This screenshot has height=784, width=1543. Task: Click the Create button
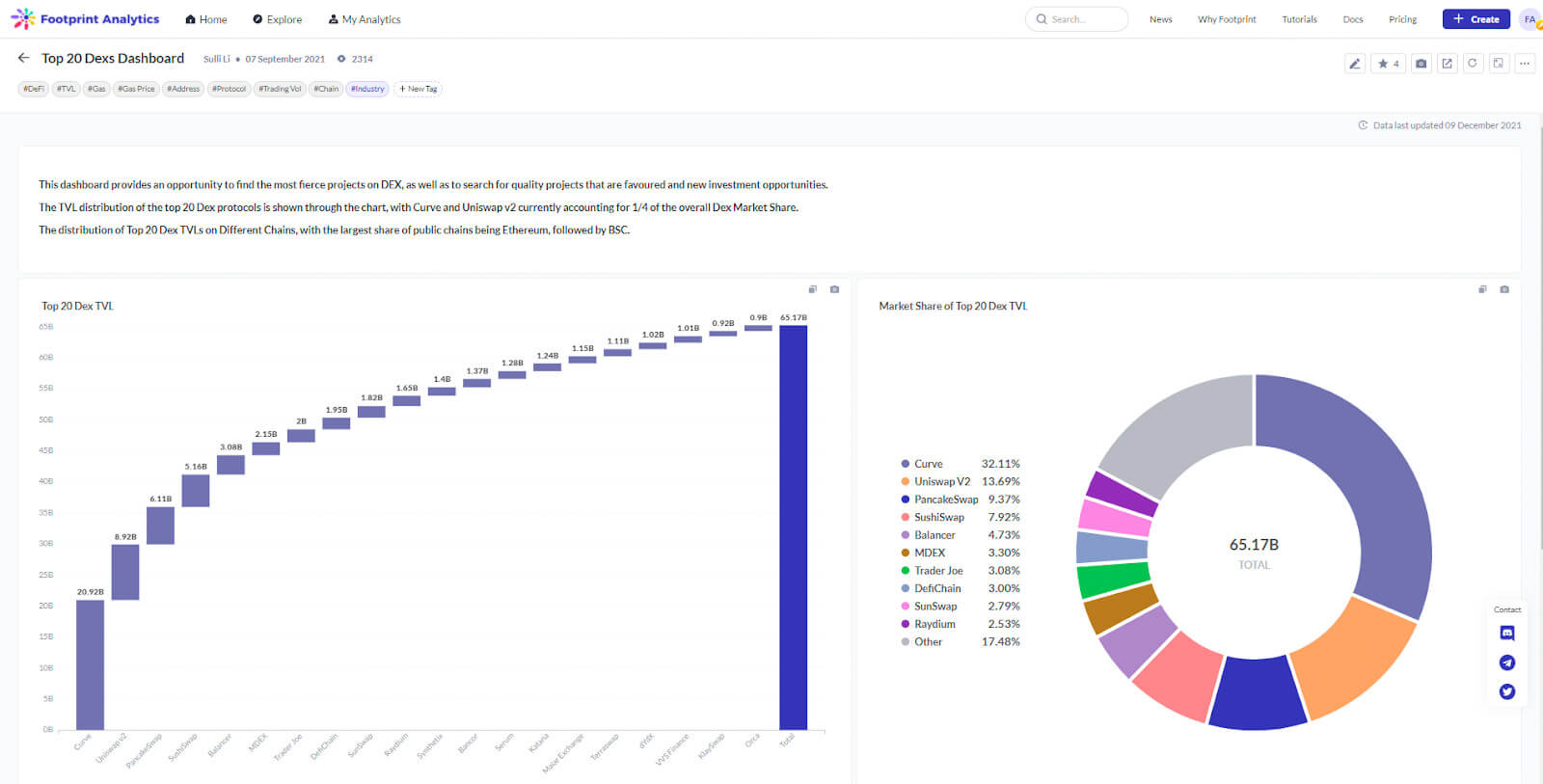(1476, 19)
